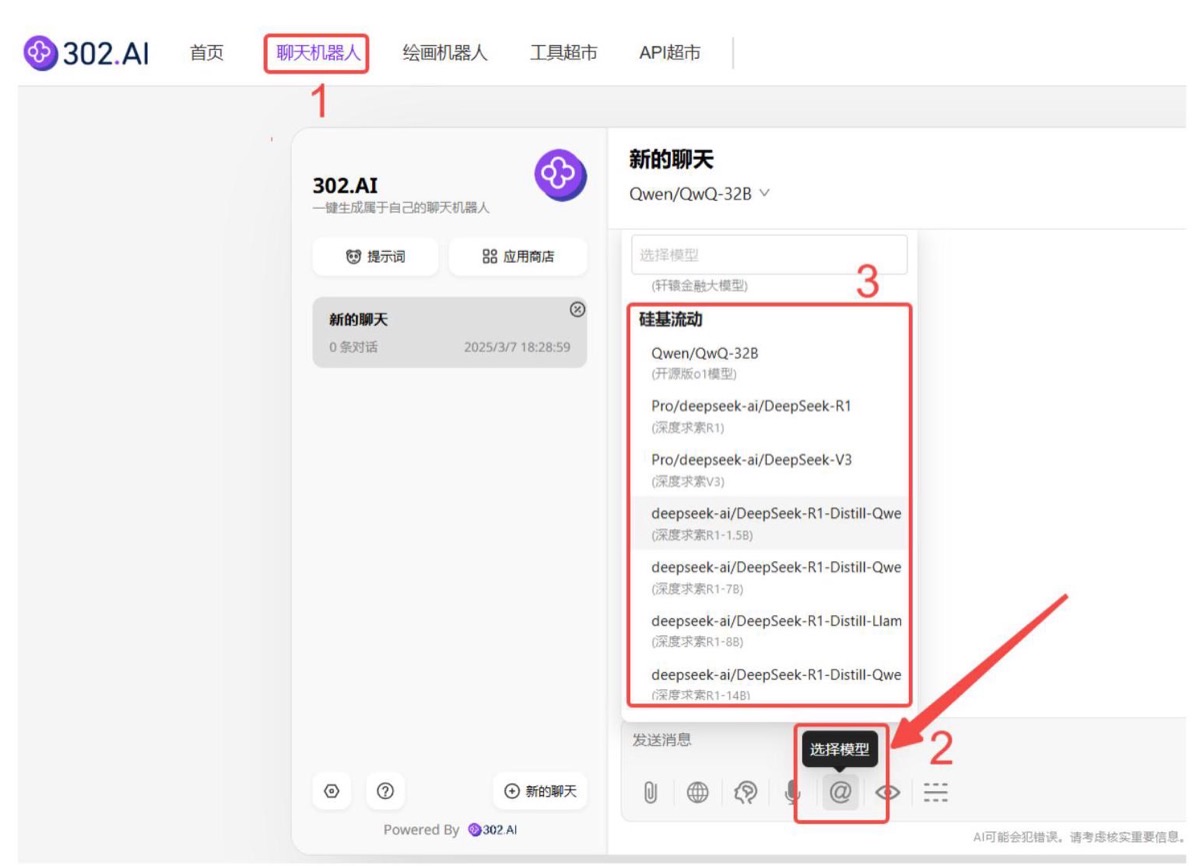
Task: Click the @ select model icon
Action: coord(840,792)
